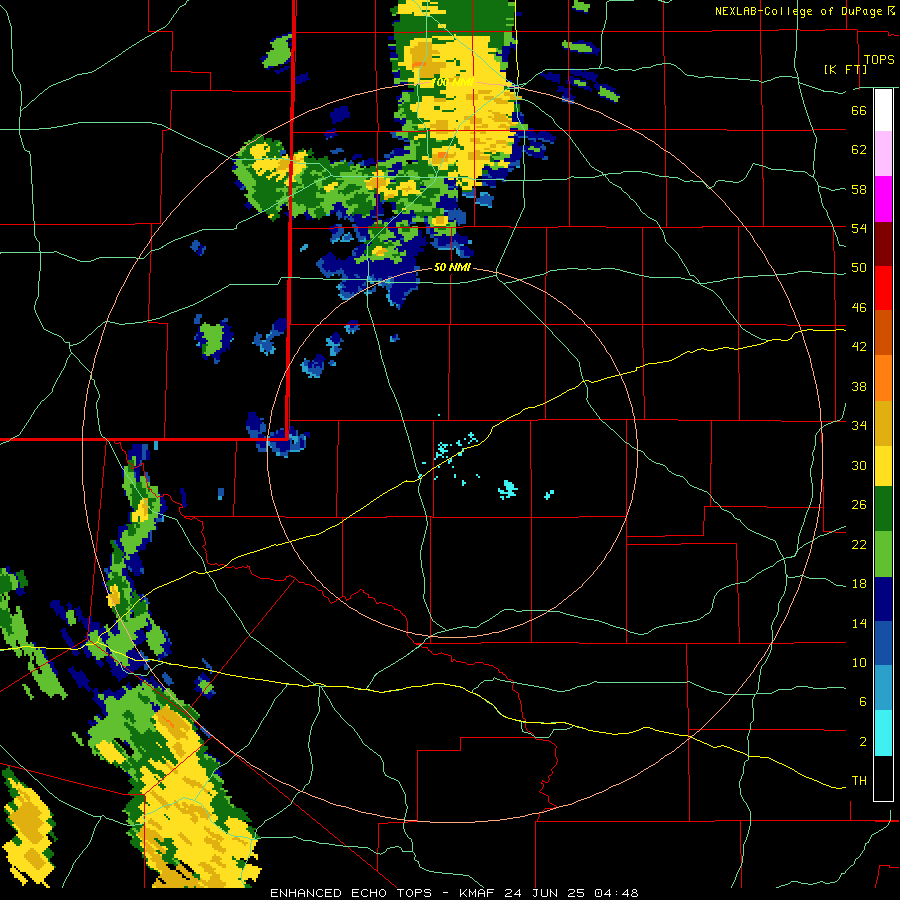Click the "34" legend value

[859, 426]
